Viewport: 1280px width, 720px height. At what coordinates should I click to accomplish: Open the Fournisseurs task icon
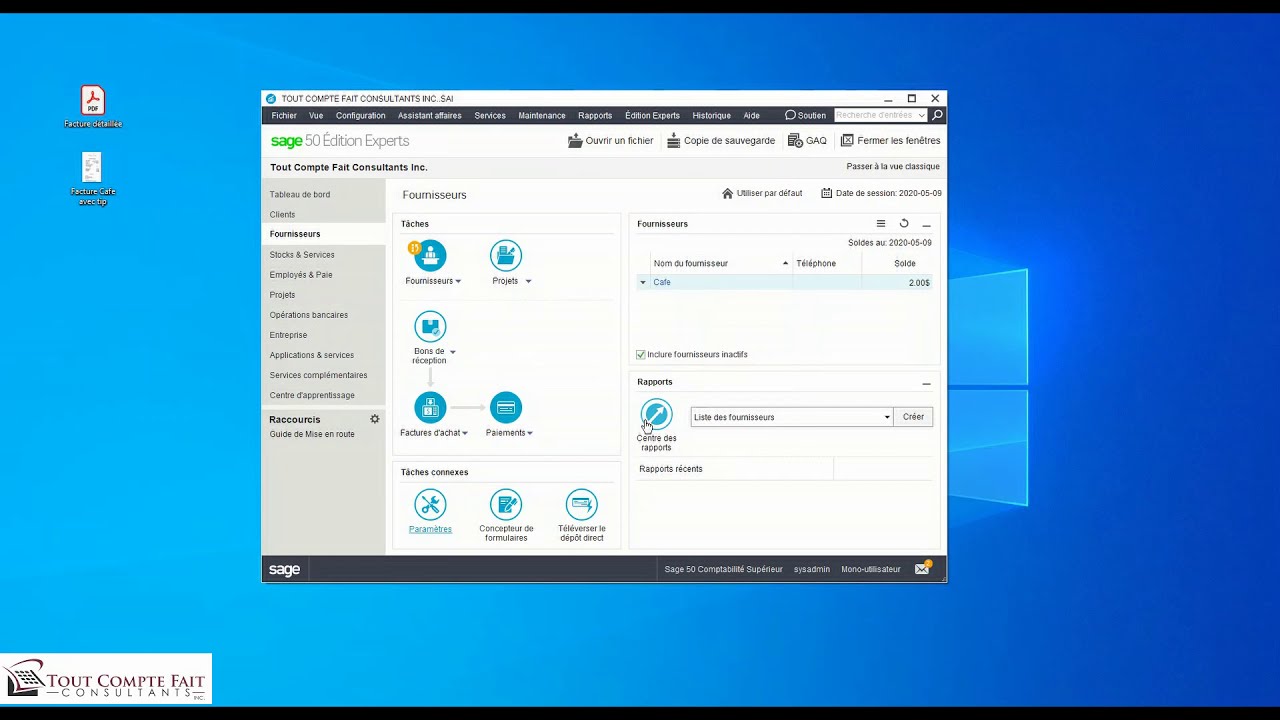(x=430, y=255)
